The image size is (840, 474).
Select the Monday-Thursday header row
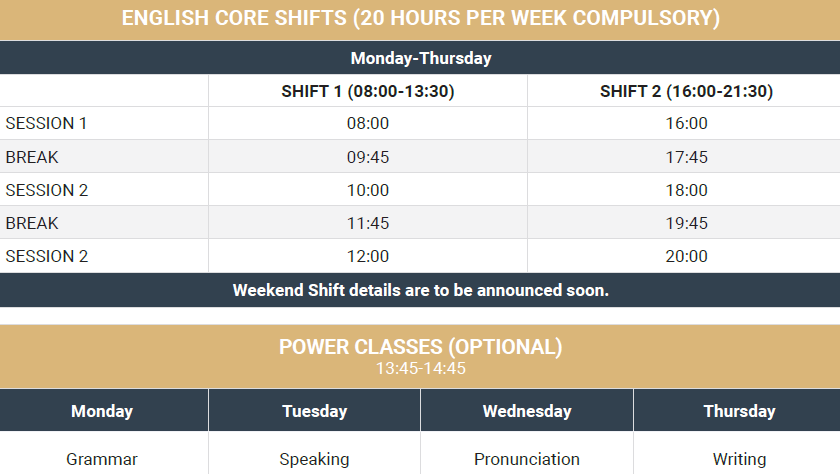420,58
